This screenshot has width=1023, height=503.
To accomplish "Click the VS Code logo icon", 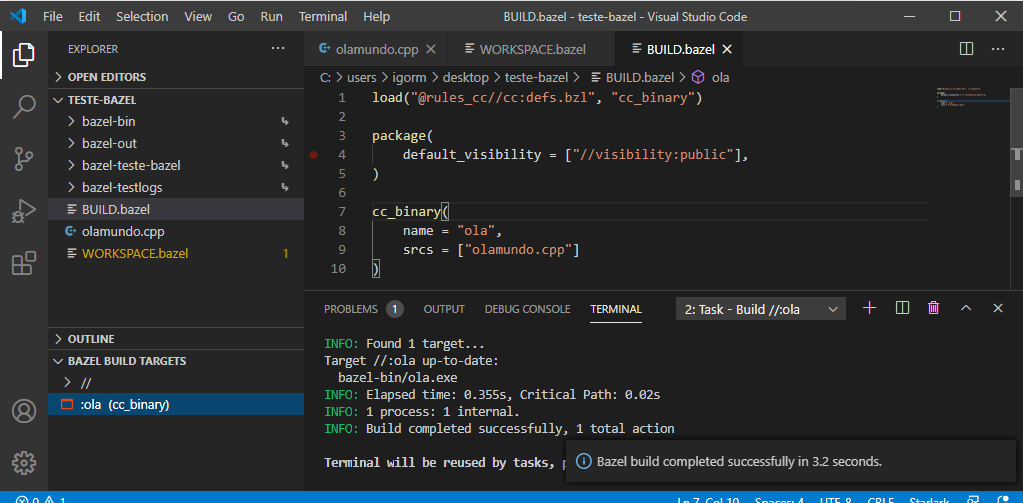I will [x=18, y=16].
